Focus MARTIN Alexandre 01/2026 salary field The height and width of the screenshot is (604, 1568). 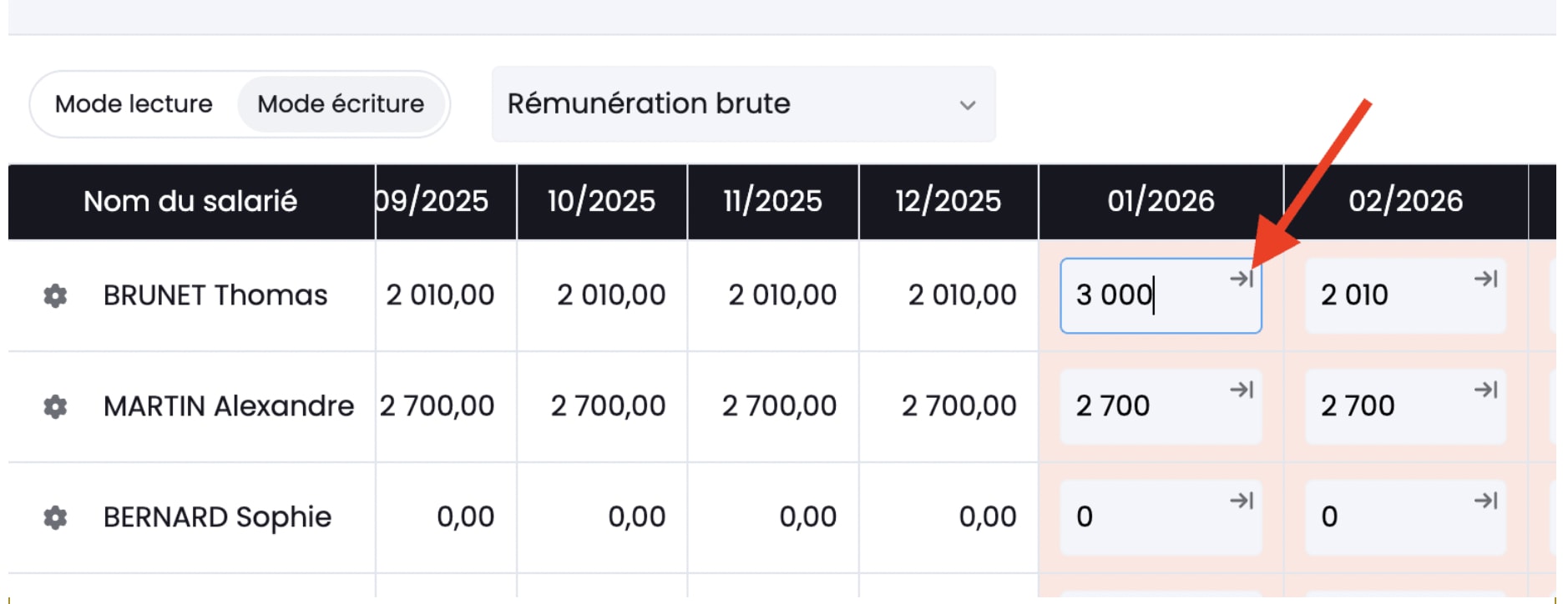1144,406
